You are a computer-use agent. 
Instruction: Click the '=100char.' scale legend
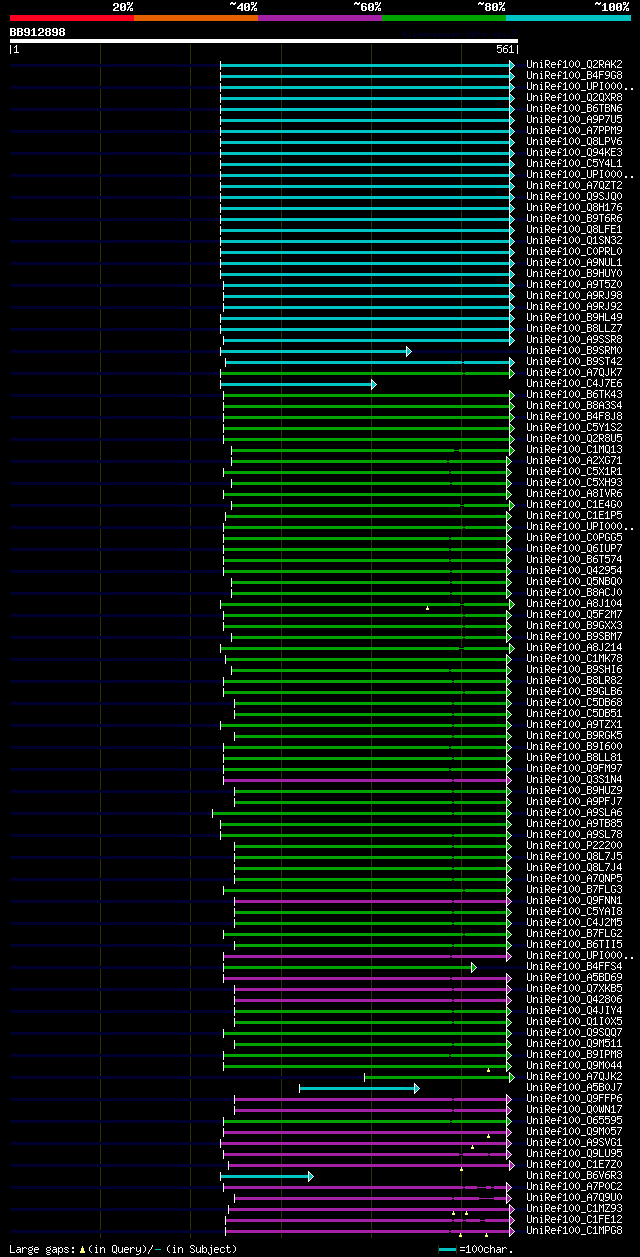(x=477, y=1249)
